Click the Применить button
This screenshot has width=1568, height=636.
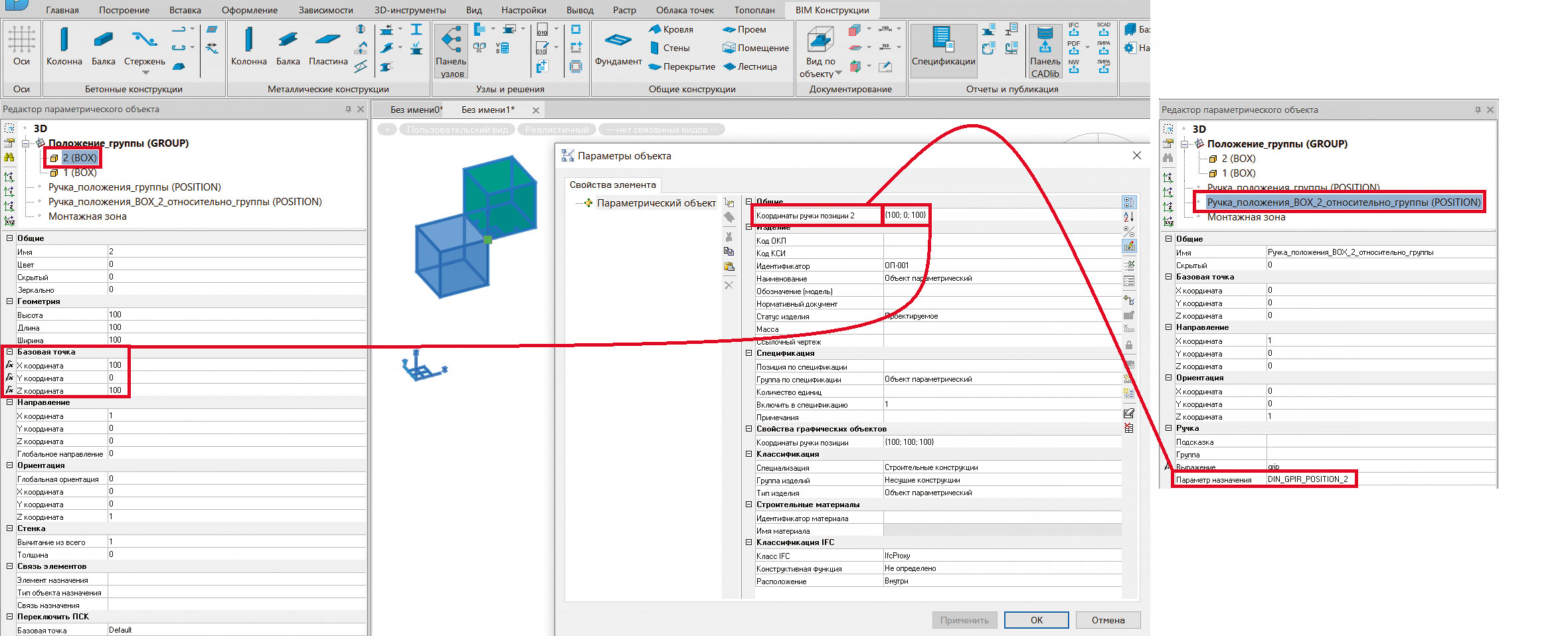coord(964,620)
